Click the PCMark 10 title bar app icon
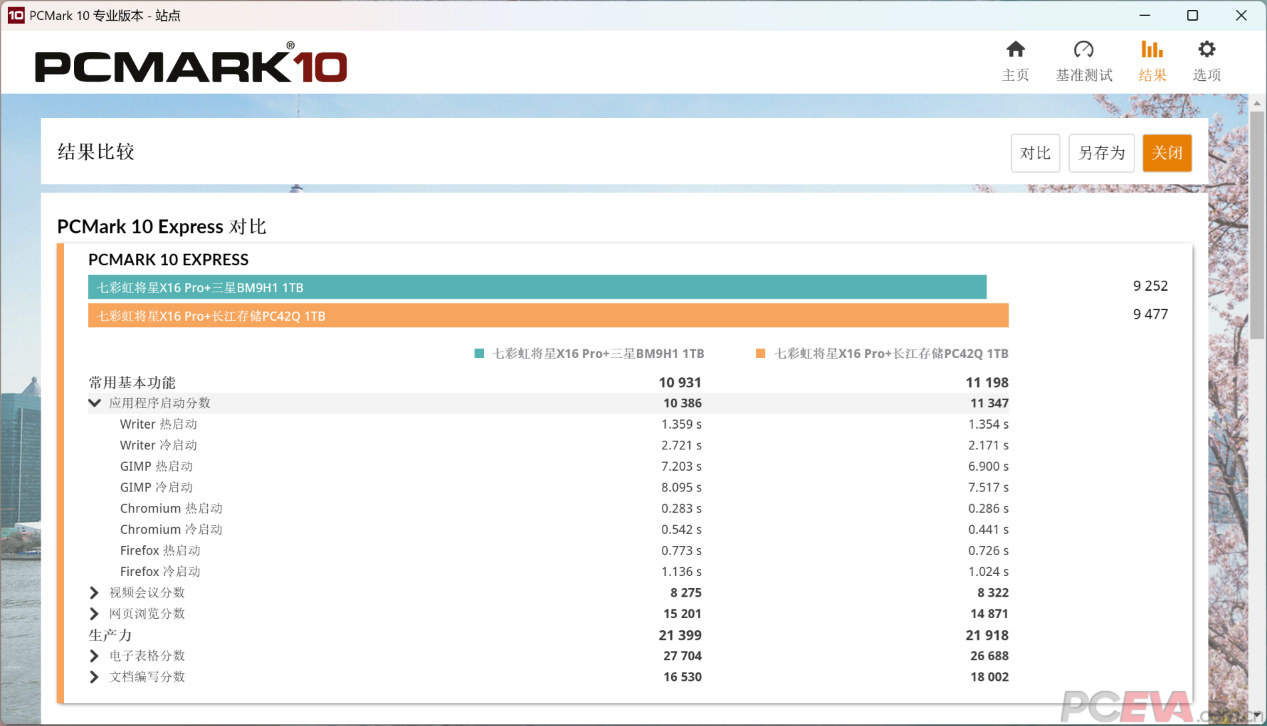1267x726 pixels. point(15,15)
